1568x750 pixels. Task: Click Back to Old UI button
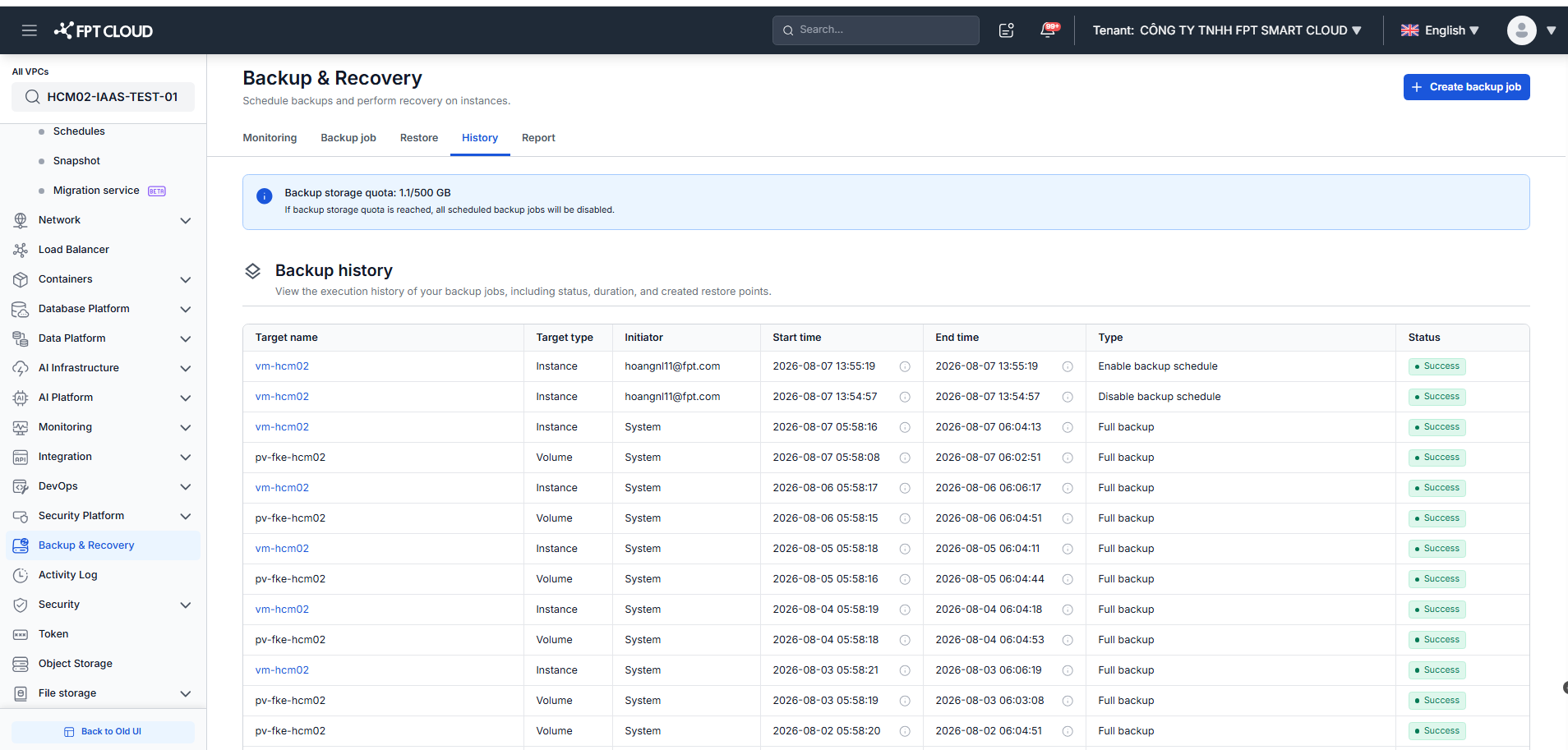(103, 731)
